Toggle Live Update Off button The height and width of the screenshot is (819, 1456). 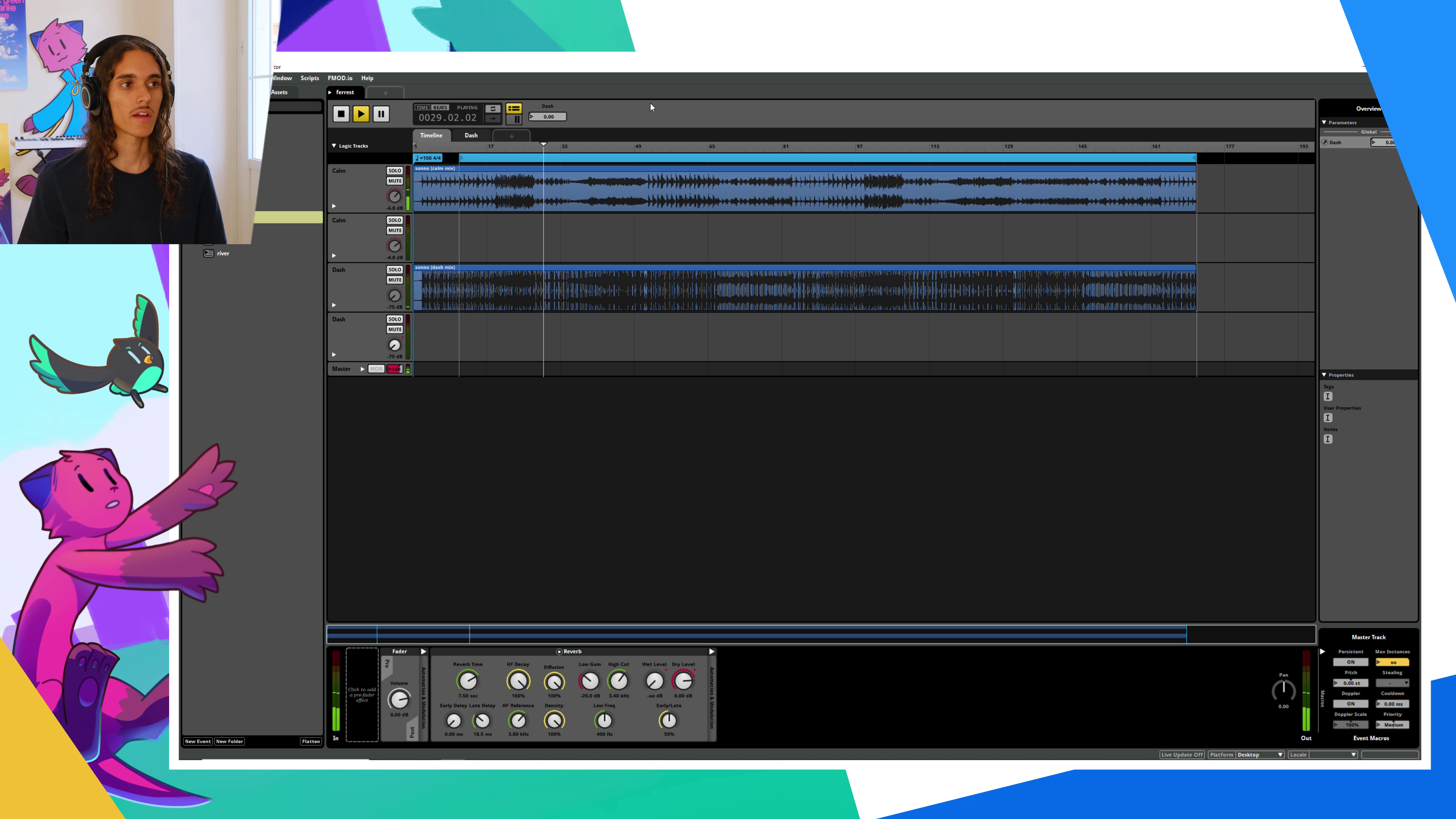[1182, 755]
